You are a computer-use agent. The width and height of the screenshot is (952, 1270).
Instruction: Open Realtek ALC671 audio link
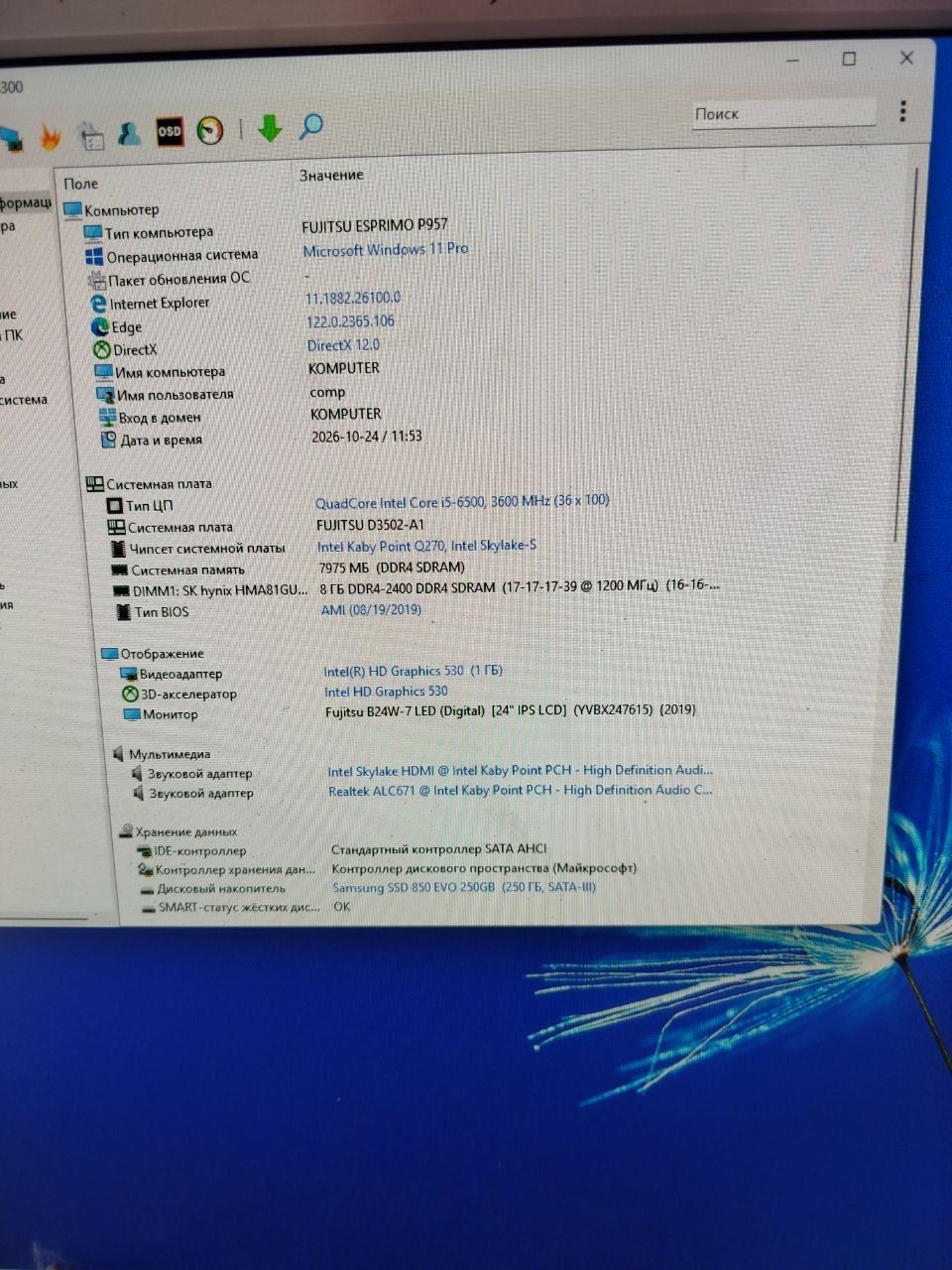click(521, 791)
